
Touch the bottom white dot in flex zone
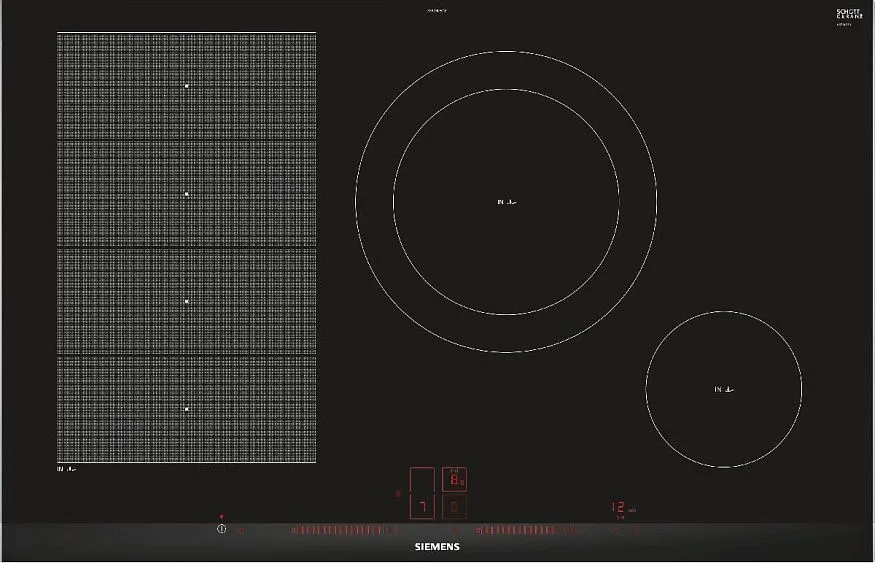(x=187, y=408)
